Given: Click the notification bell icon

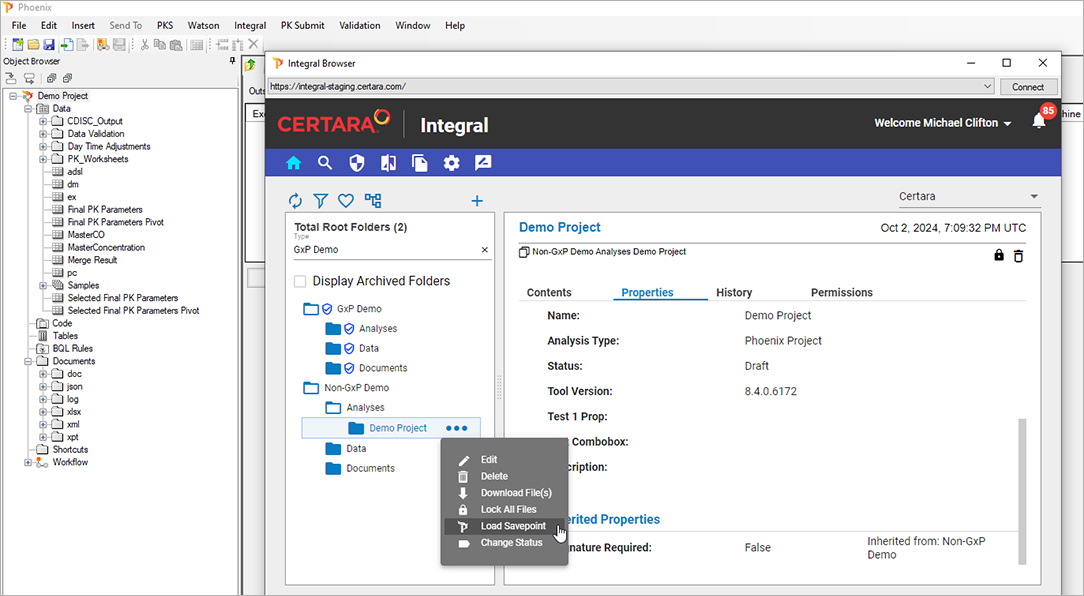Looking at the screenshot, I should point(1039,121).
